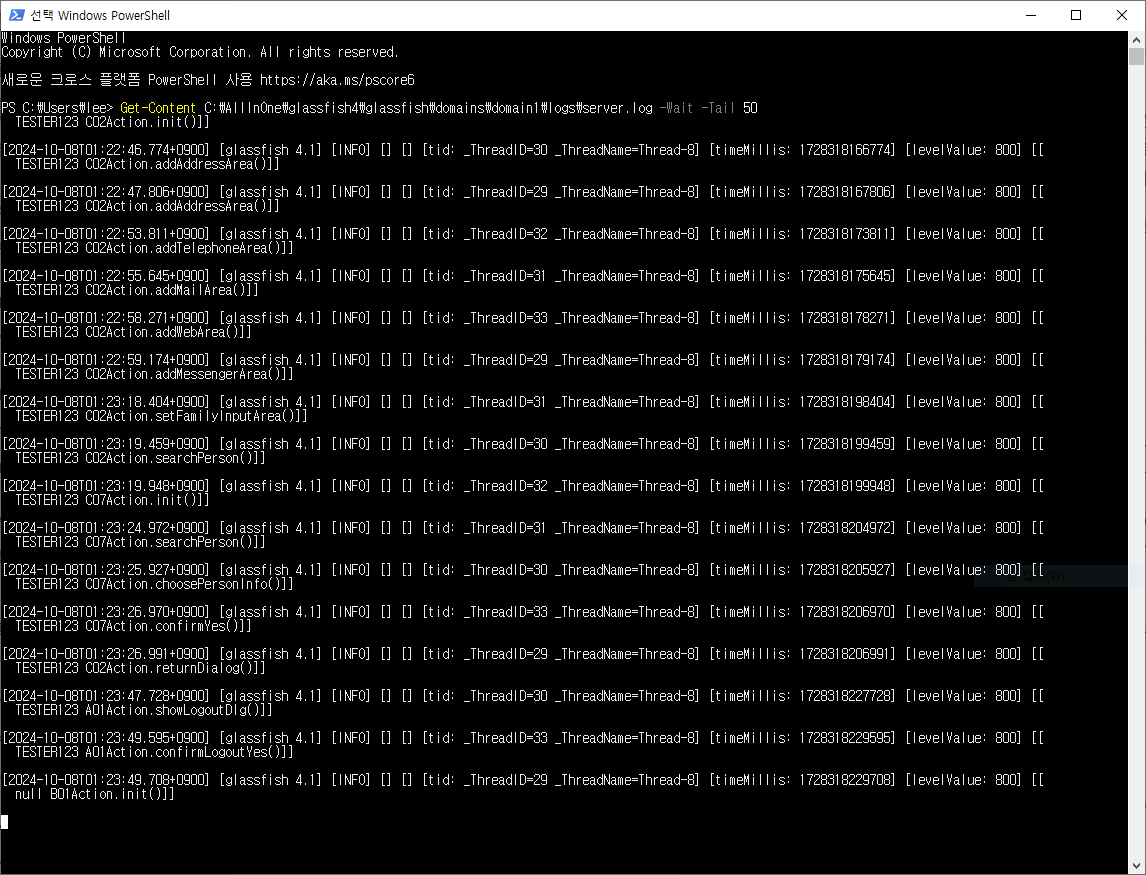
Task: Click the PowerShell icon in the title bar
Action: [x=16, y=15]
